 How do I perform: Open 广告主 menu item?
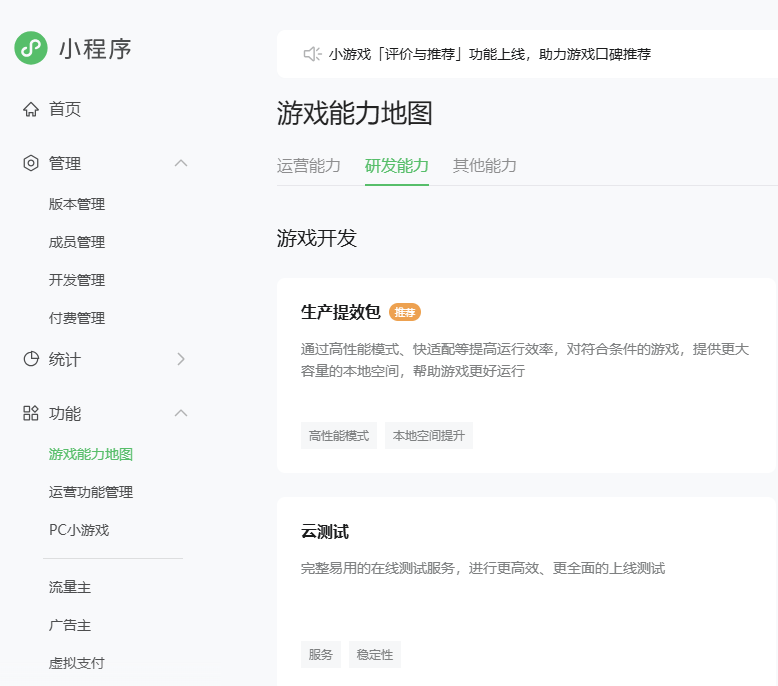(x=70, y=625)
